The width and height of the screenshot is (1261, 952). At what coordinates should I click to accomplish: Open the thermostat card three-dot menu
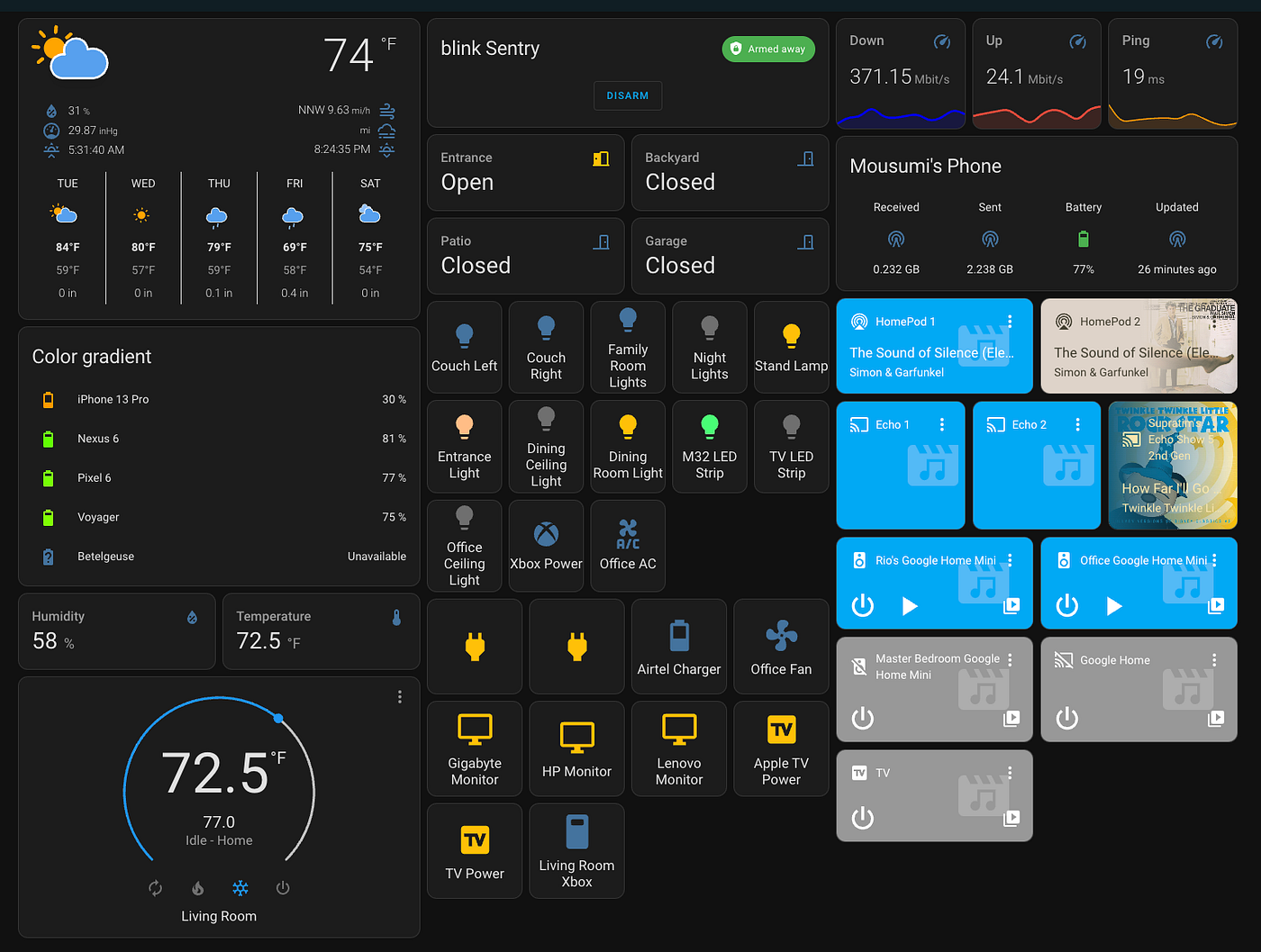click(x=400, y=697)
